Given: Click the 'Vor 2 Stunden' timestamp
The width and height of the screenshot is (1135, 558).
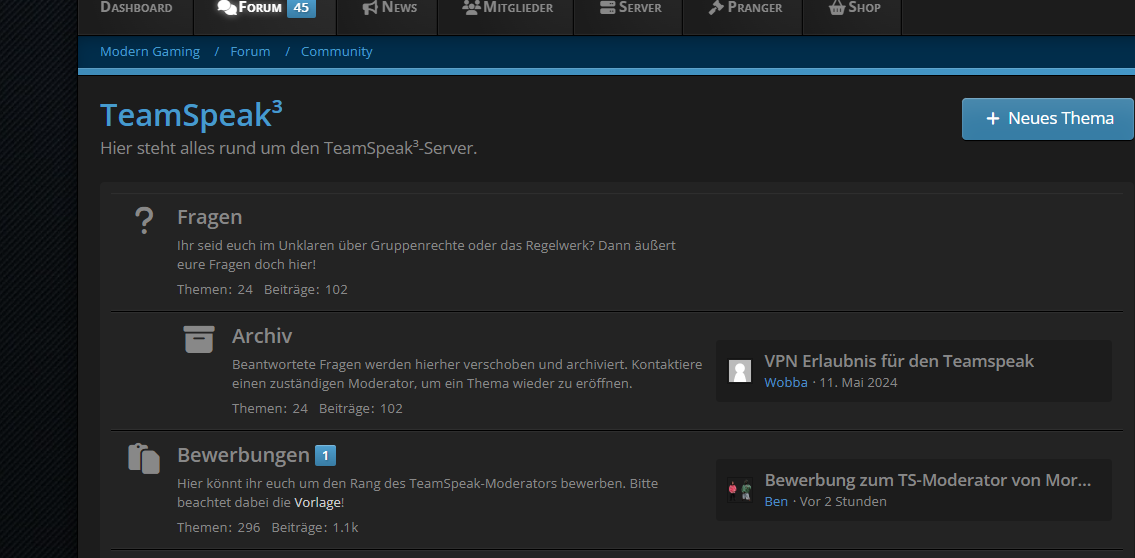Looking at the screenshot, I should [x=843, y=502].
